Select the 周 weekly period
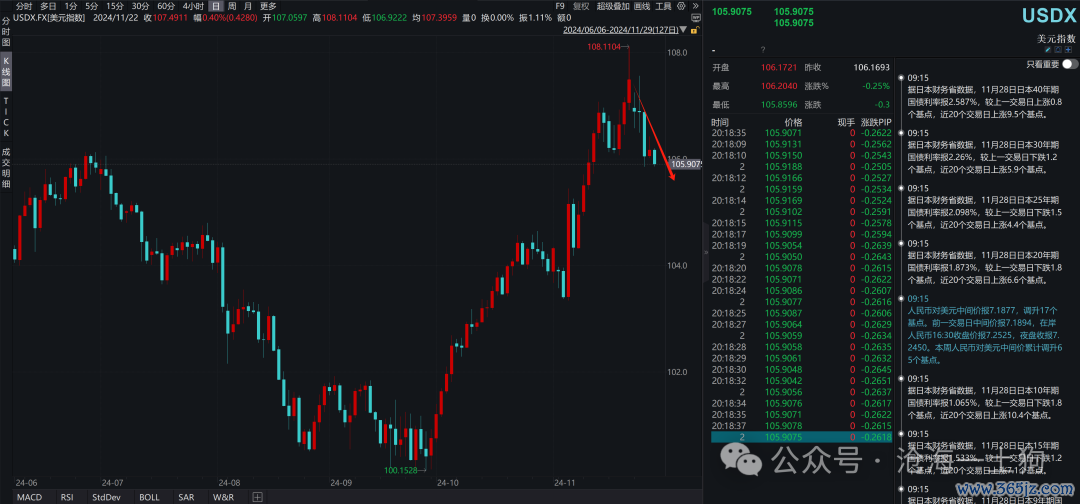Viewport: 1080px width, 504px height. point(232,6)
